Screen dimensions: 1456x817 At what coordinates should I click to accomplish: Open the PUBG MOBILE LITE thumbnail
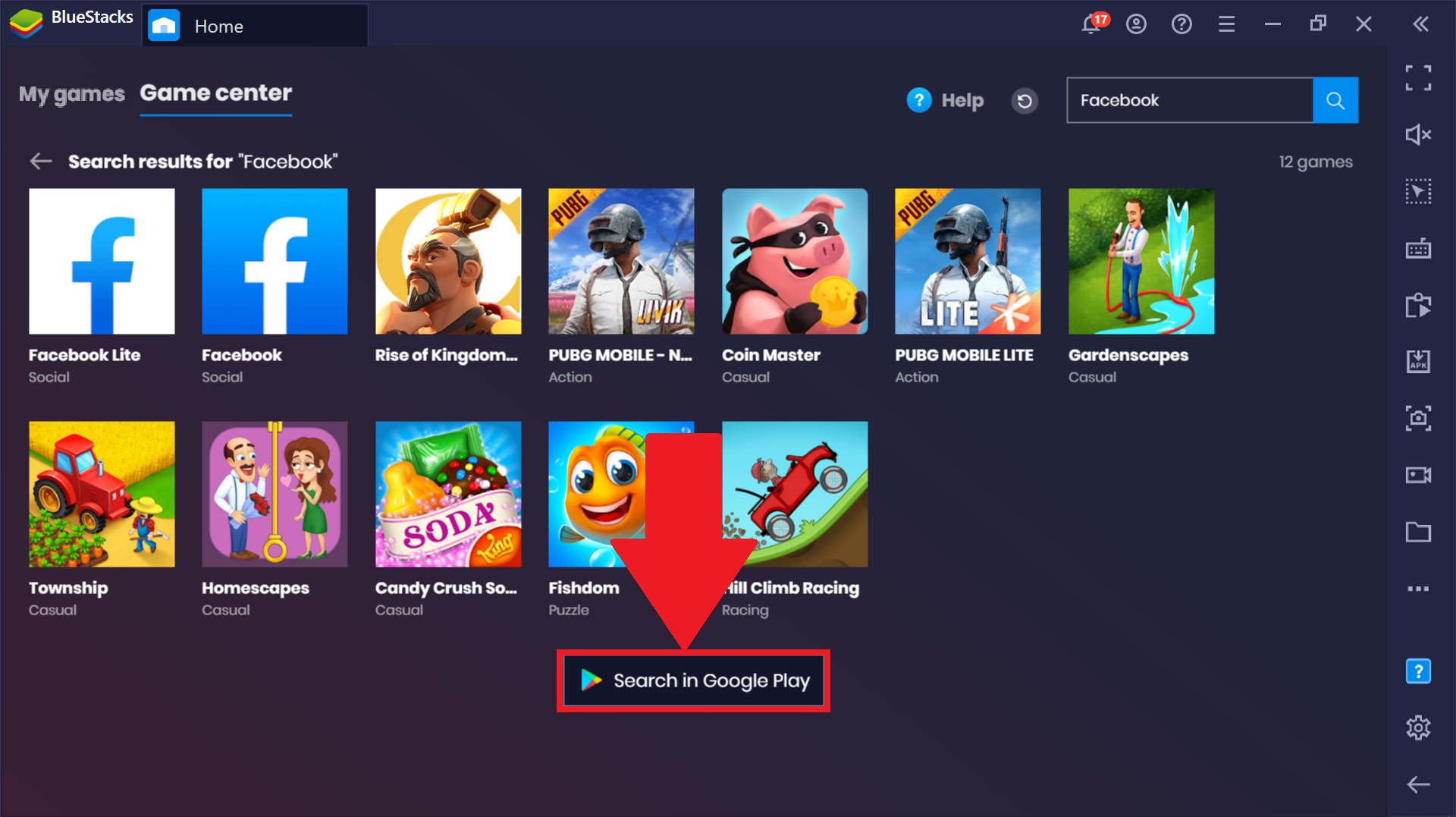[x=968, y=261]
